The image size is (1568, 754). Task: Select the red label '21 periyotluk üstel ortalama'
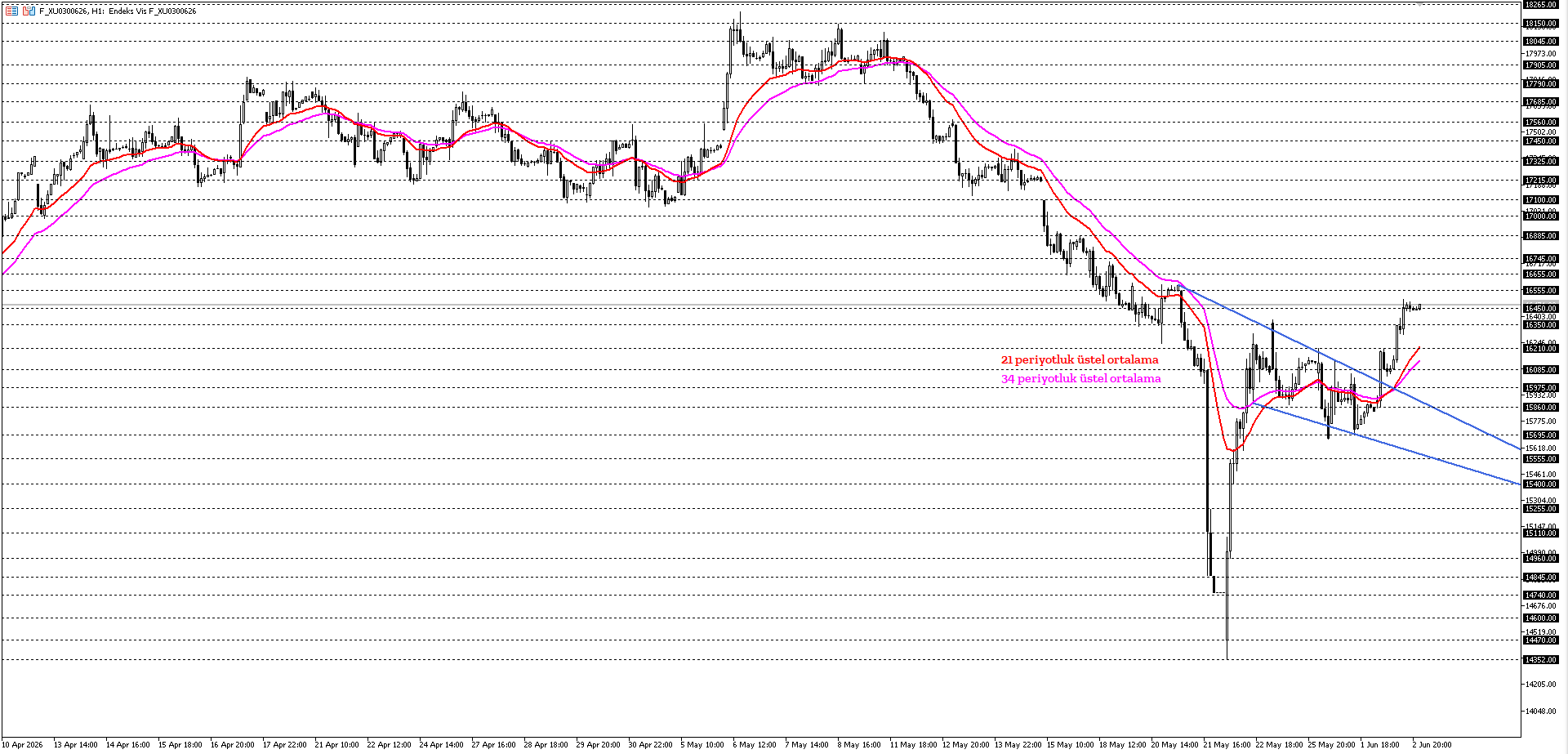(x=1080, y=359)
